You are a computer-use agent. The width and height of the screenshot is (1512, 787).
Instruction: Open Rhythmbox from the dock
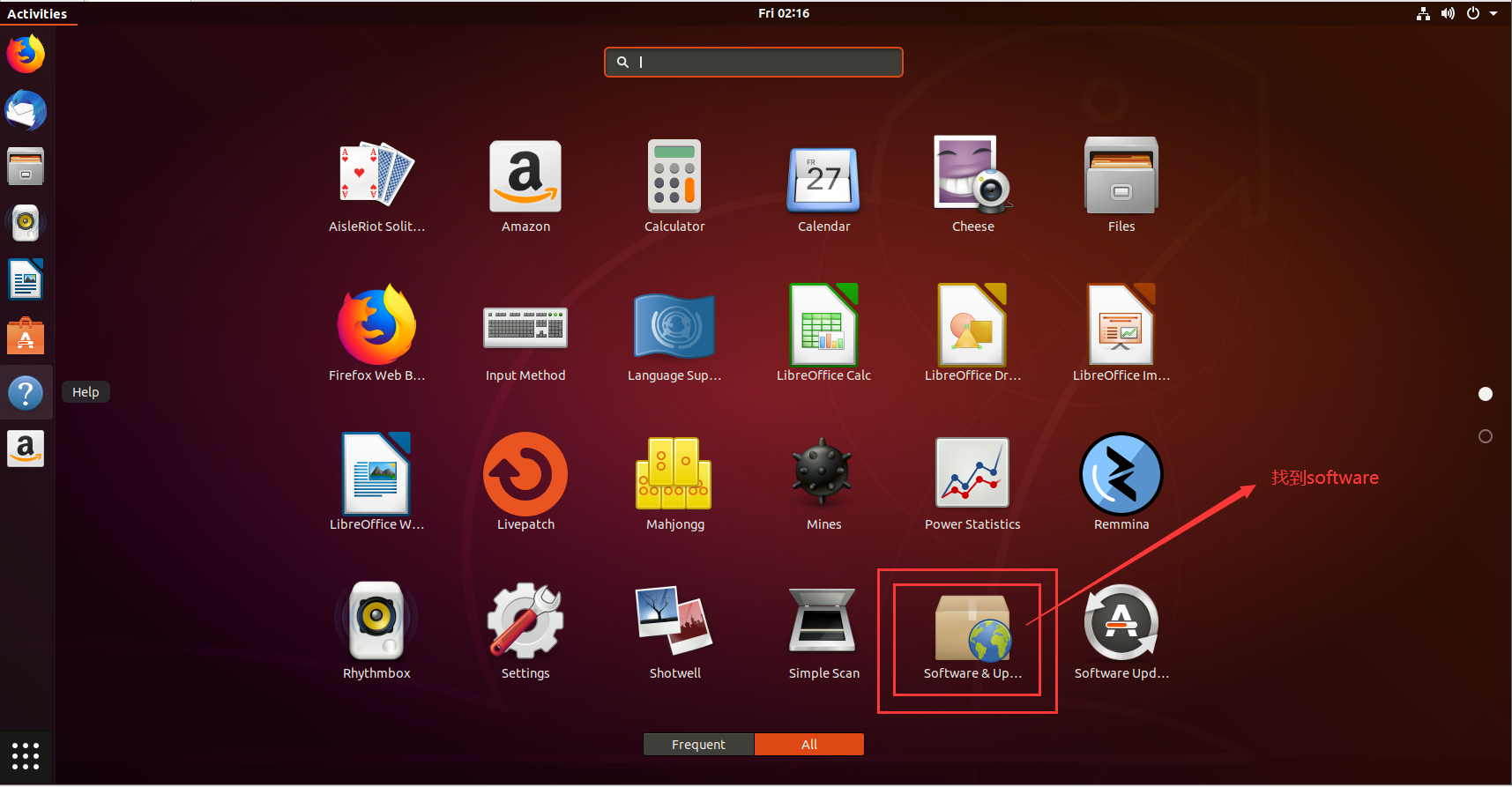tap(26, 223)
